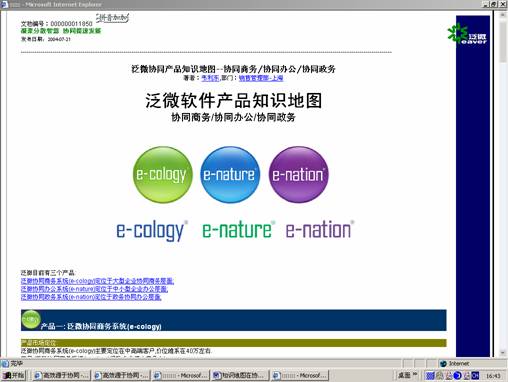The width and height of the screenshot is (508, 382).
Task: Open the e-nation product description link
Action: [91, 297]
